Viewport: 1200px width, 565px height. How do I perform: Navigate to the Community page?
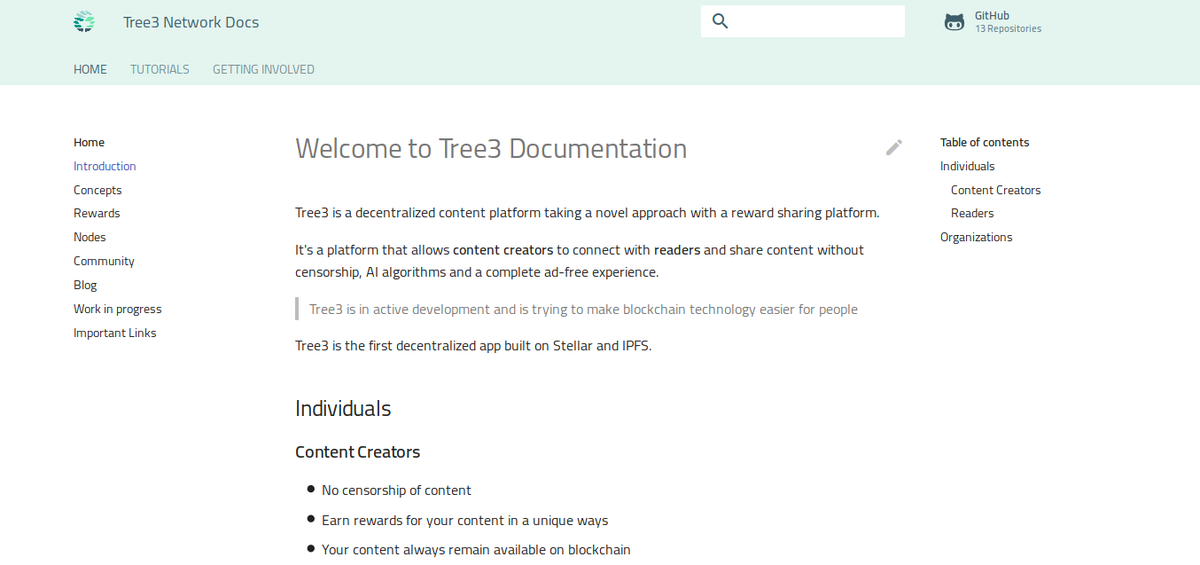tap(104, 261)
